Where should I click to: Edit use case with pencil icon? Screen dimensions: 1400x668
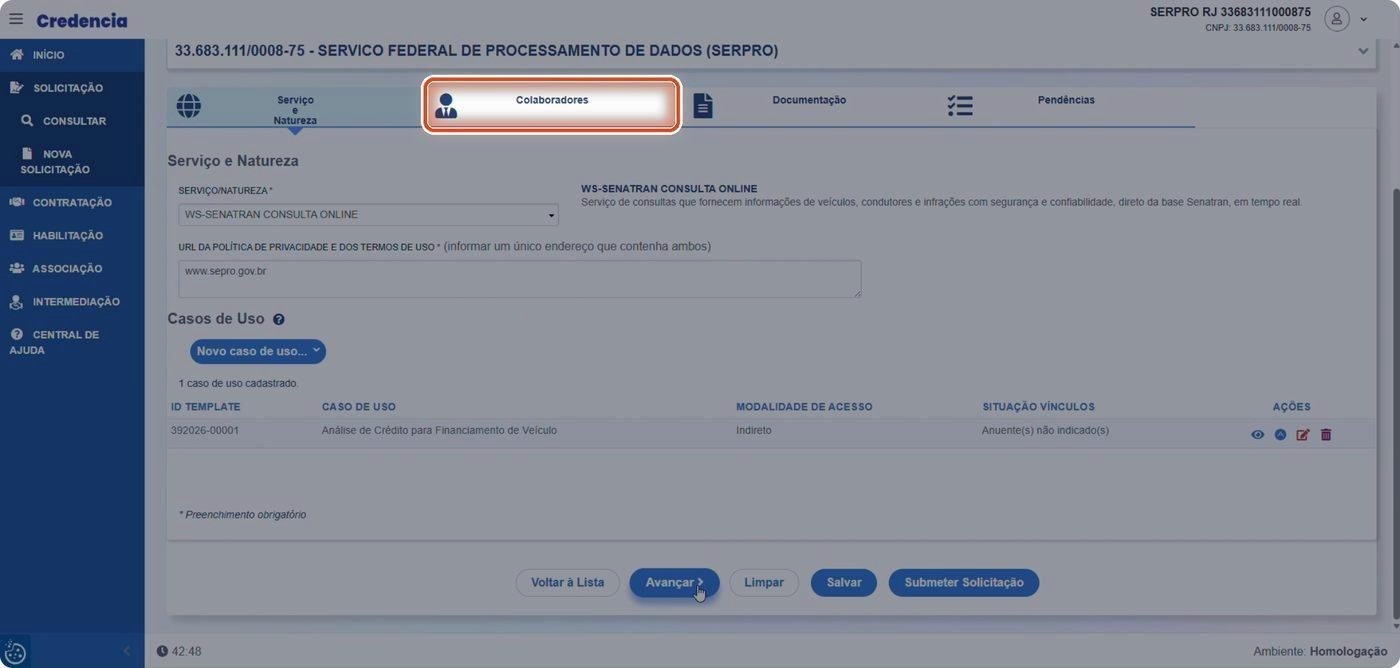[1303, 435]
